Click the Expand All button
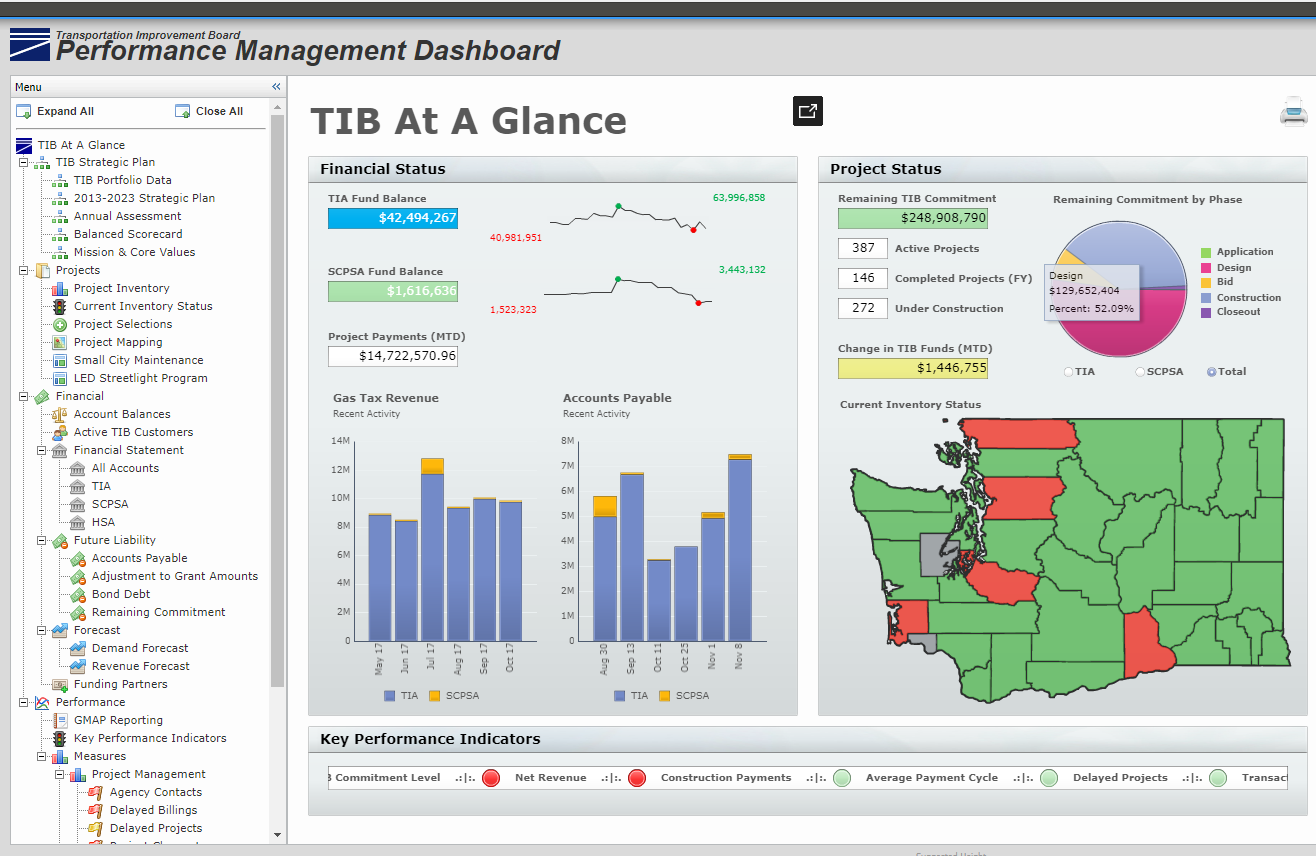The height and width of the screenshot is (856, 1316). coord(56,111)
